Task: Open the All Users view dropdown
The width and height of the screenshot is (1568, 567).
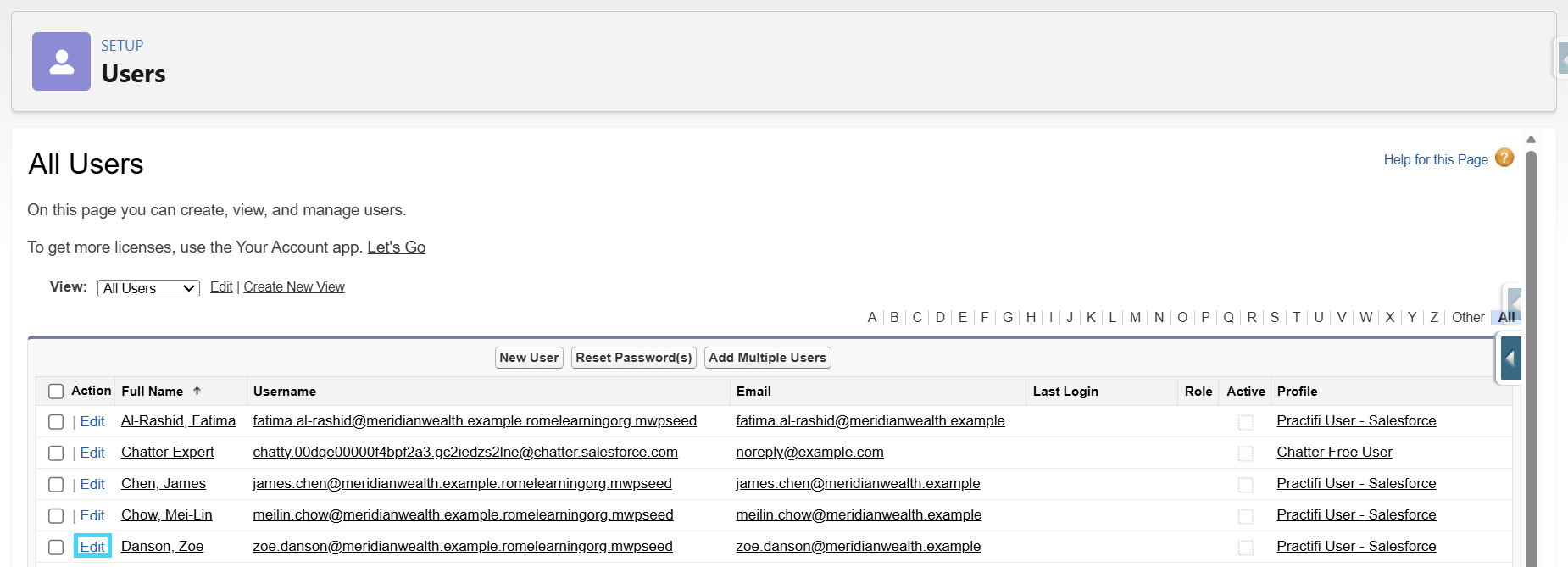Action: point(148,288)
